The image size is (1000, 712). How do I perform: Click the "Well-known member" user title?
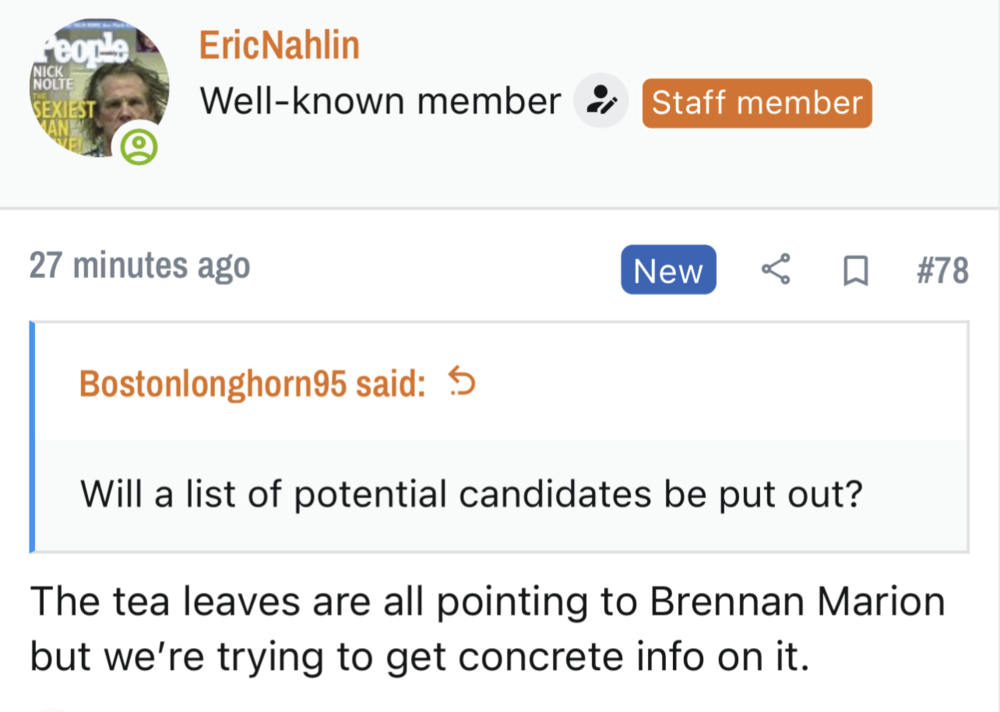pyautogui.click(x=380, y=102)
